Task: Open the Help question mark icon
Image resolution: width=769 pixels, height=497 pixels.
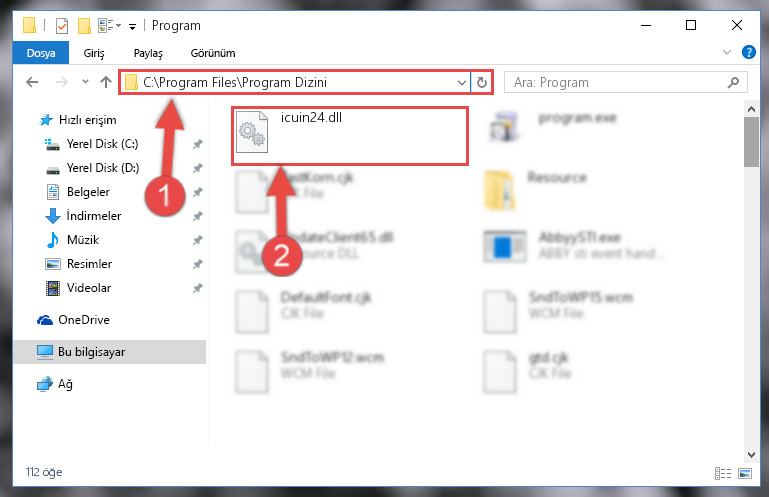Action: click(x=748, y=52)
